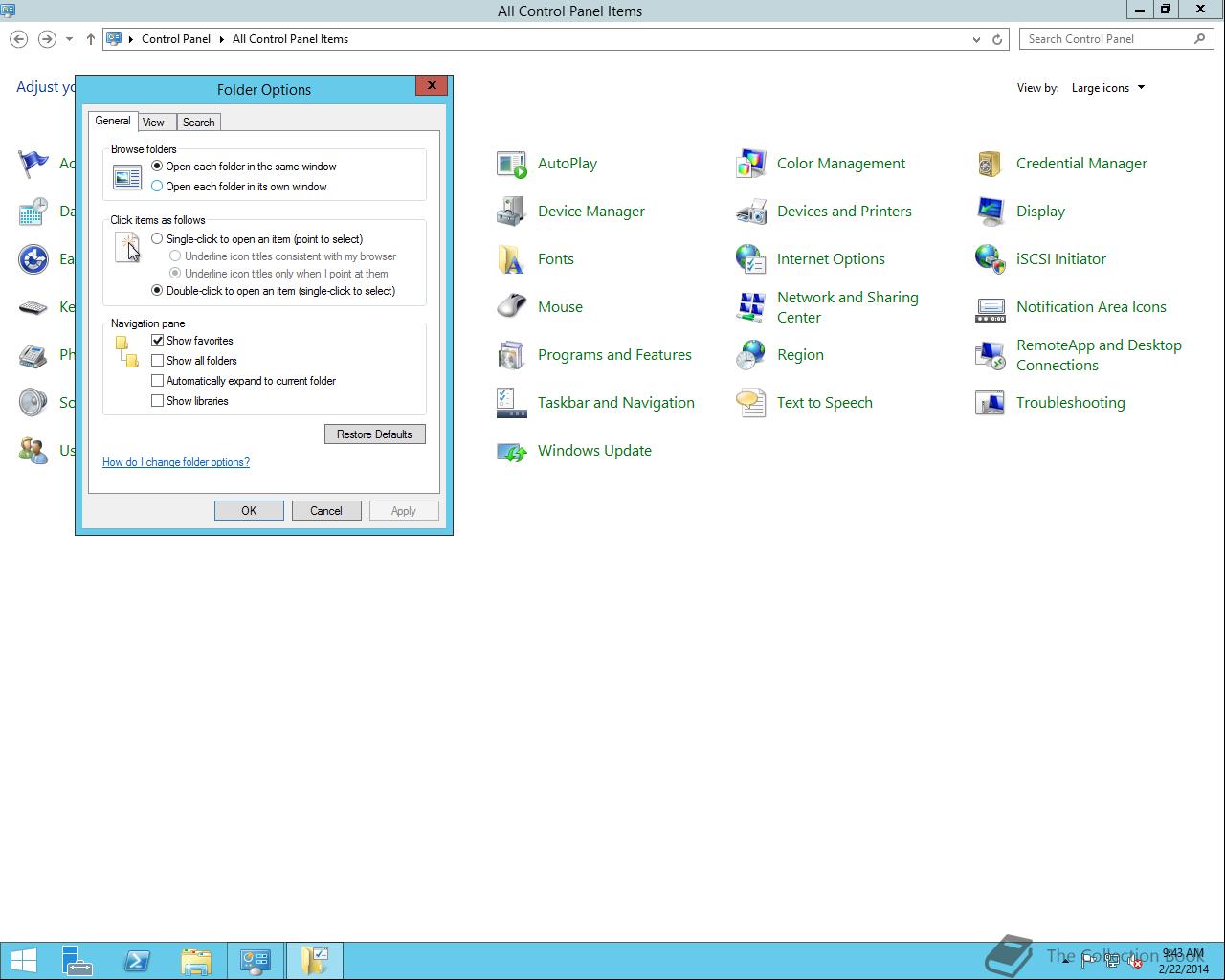Viewport: 1225px width, 980px height.
Task: Click the Forward navigation arrow
Action: (46, 39)
